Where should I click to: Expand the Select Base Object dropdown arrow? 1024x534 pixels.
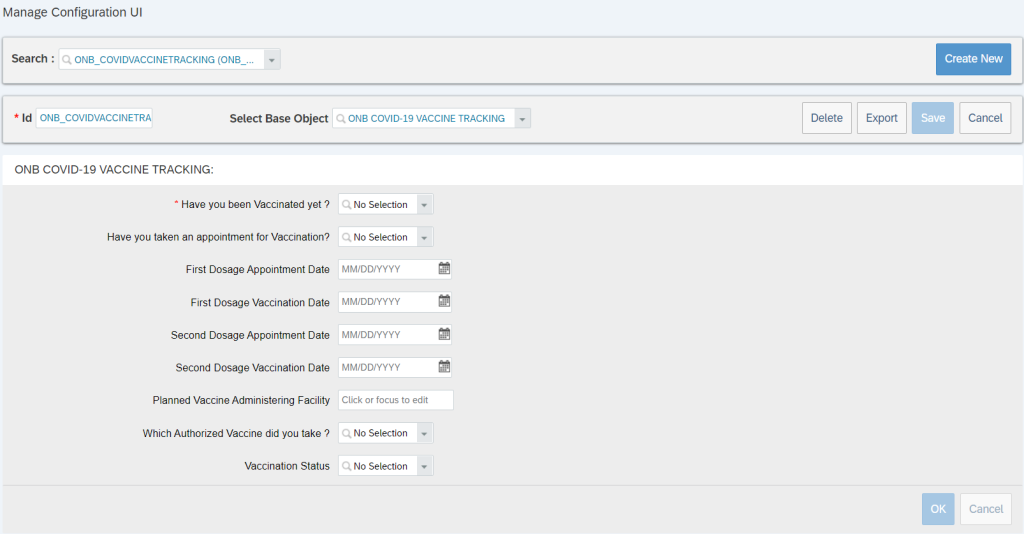tap(522, 118)
